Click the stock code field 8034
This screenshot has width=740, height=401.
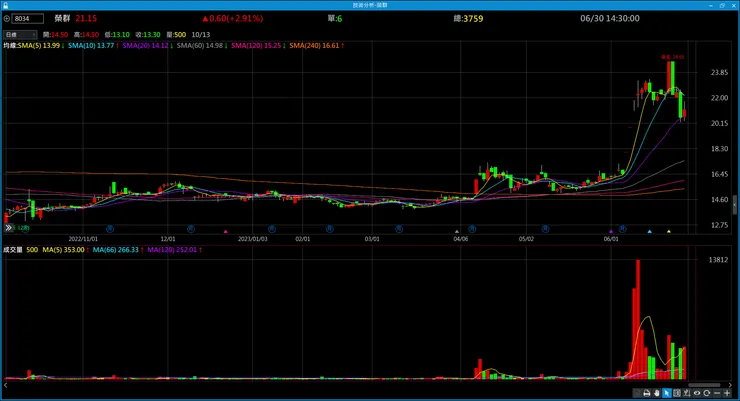[28, 19]
